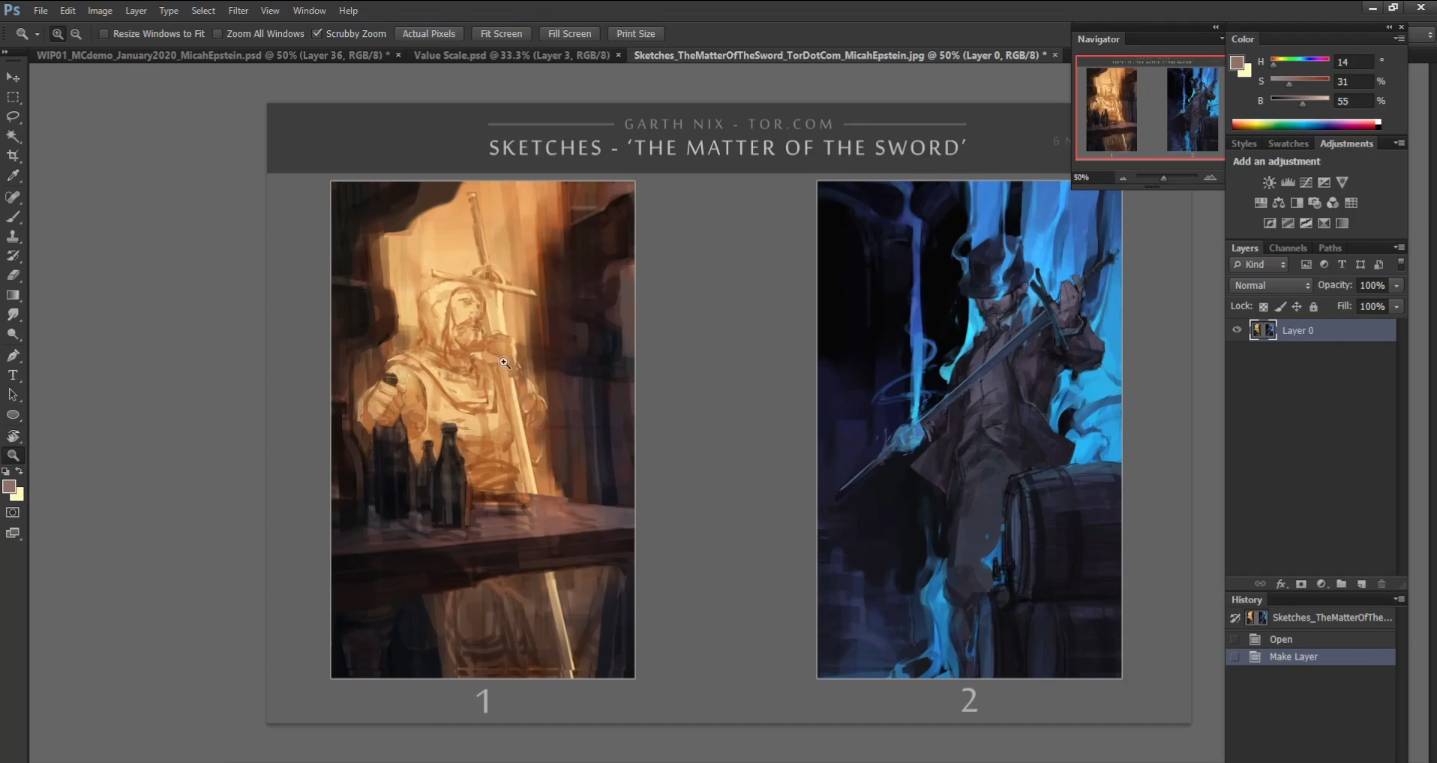Open the Adjustments panel flyout menu
The image size is (1437, 763).
[1399, 143]
